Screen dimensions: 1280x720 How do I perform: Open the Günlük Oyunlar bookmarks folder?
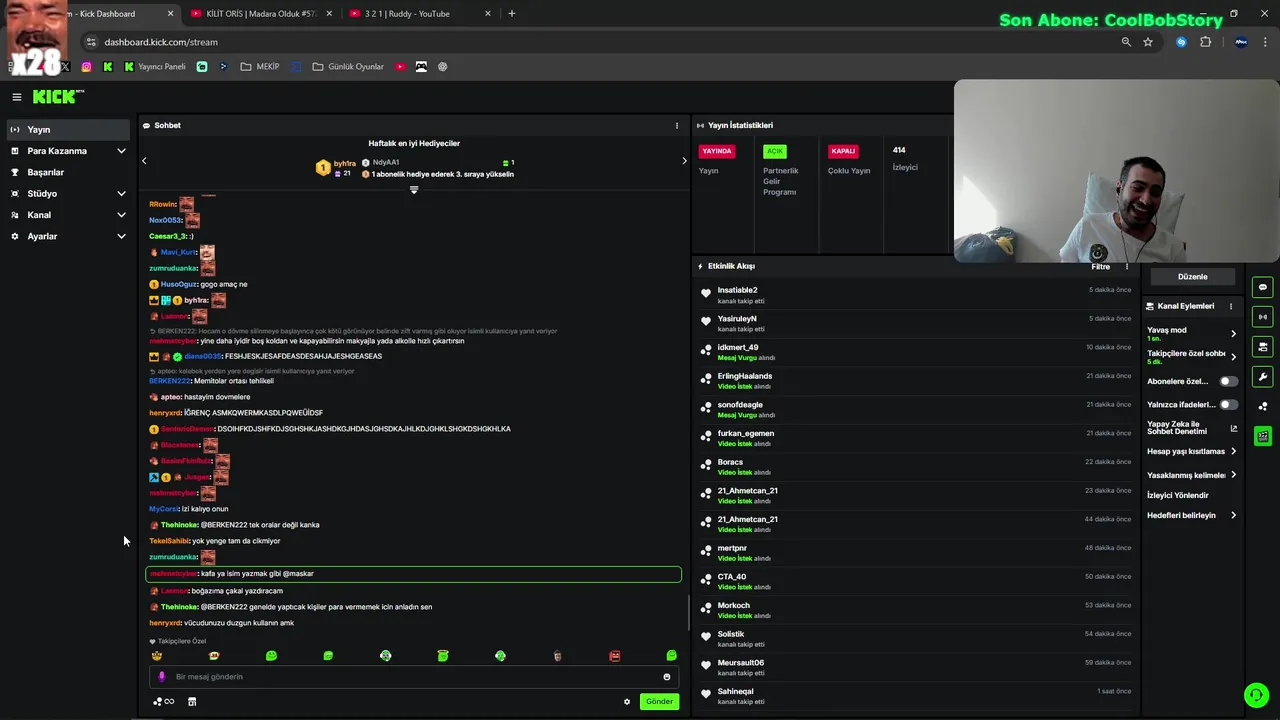pyautogui.click(x=348, y=67)
